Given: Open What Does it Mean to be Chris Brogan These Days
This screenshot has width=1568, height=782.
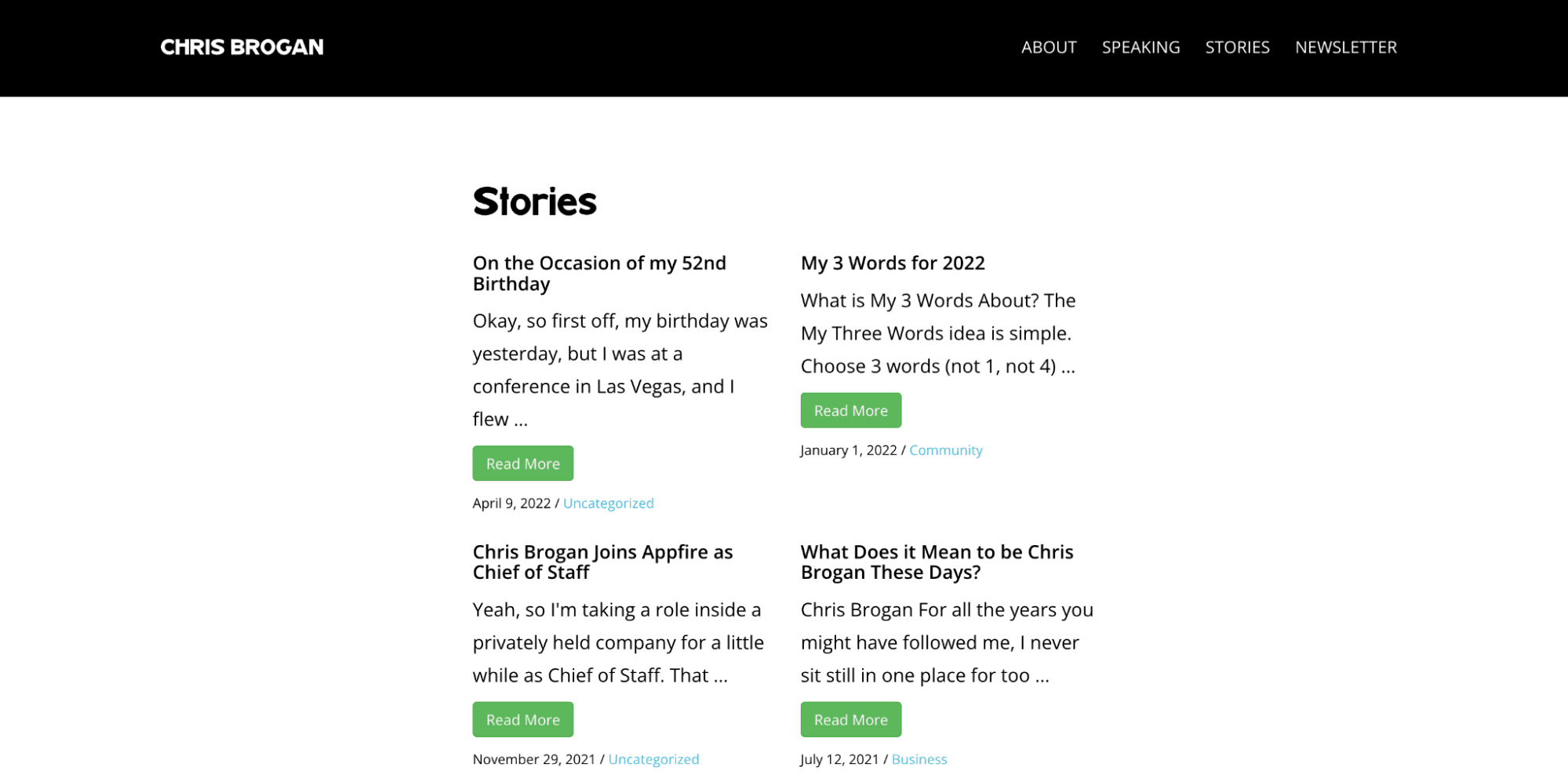Looking at the screenshot, I should coord(937,562).
